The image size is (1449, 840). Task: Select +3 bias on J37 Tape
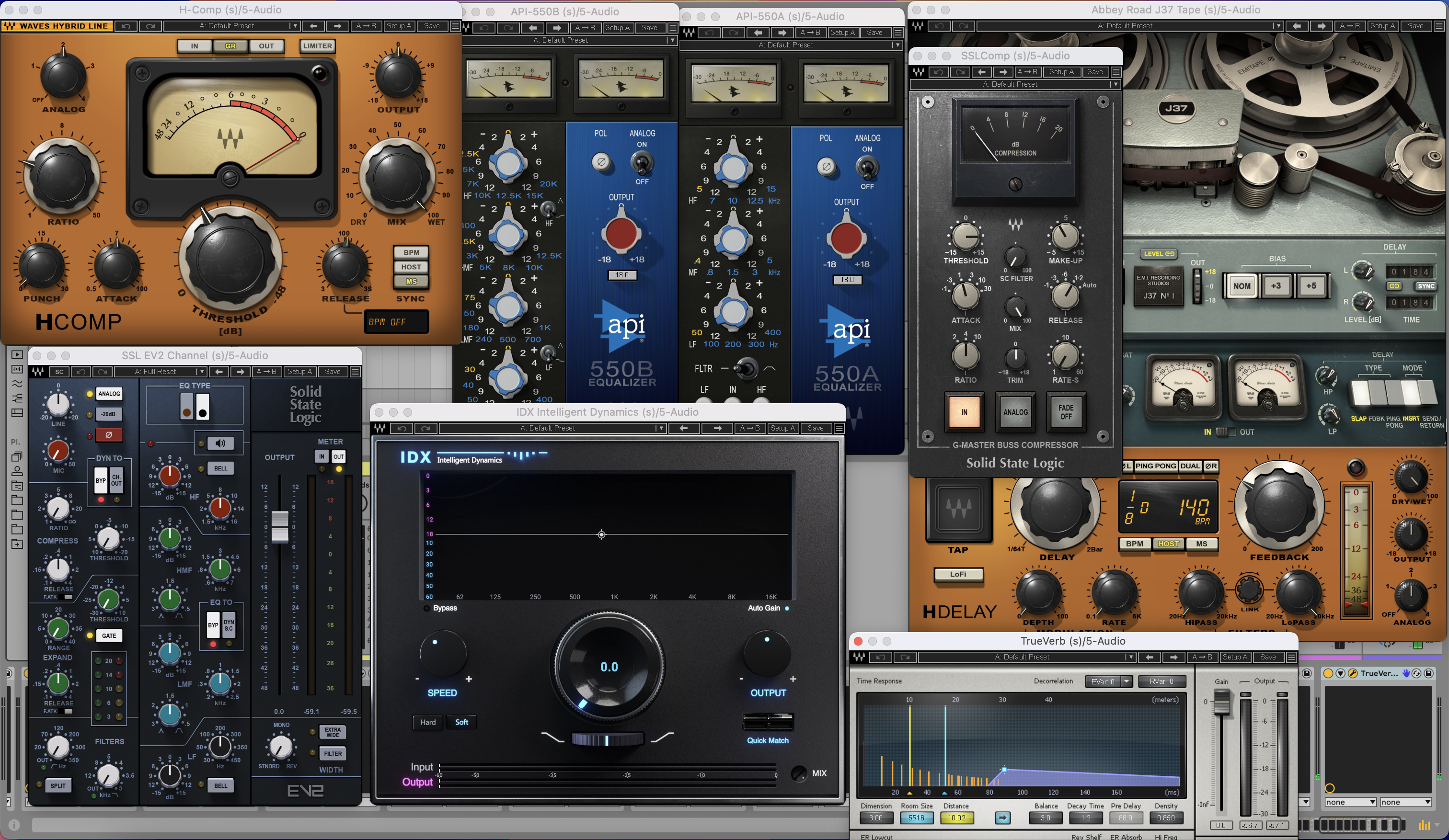(1276, 285)
